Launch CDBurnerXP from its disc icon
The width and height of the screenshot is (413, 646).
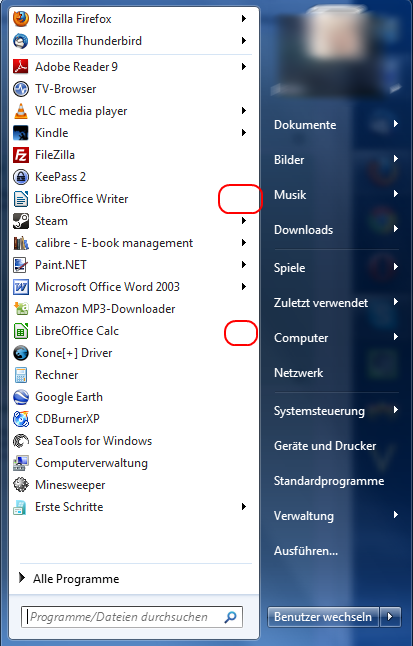[21, 419]
